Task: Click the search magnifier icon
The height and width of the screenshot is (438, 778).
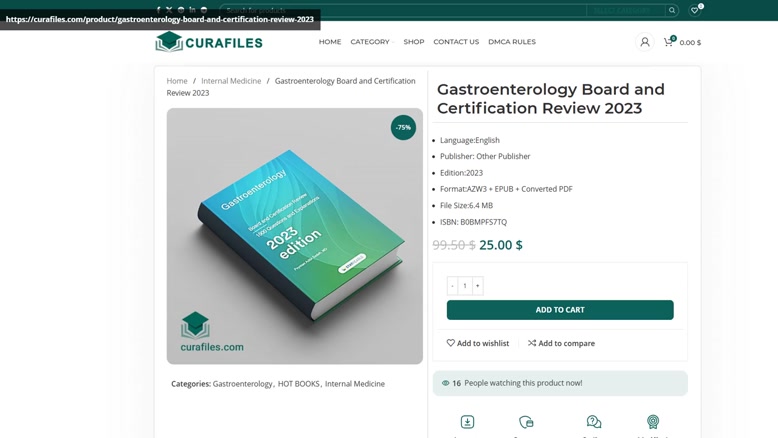Action: 672,10
